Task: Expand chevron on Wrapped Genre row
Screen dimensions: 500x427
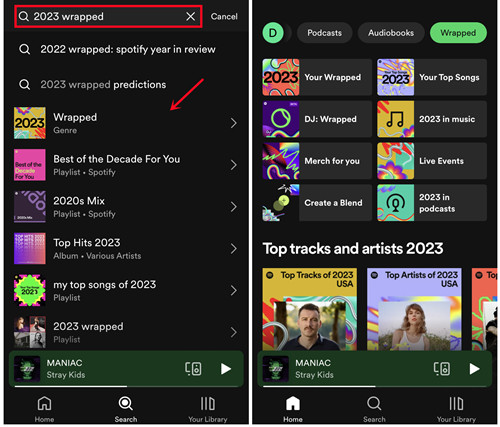Action: 234,123
